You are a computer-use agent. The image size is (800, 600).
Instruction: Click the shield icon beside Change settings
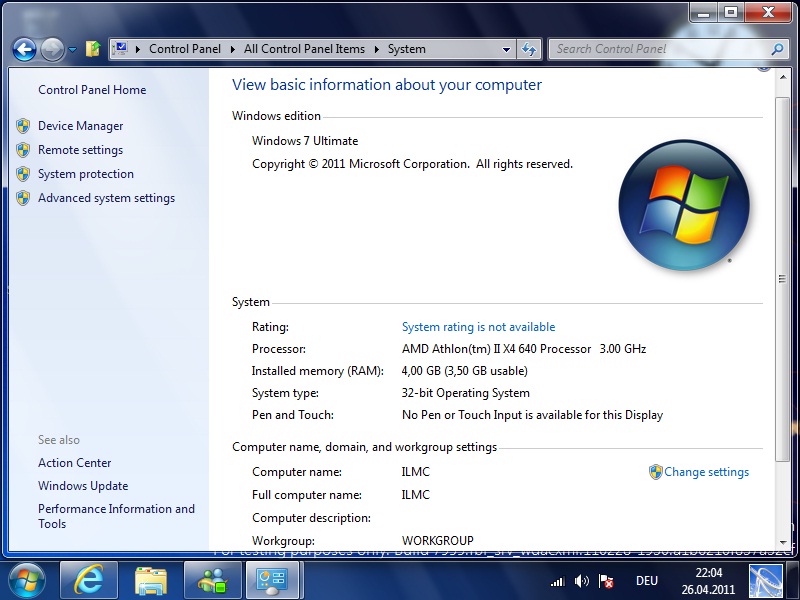tap(655, 472)
